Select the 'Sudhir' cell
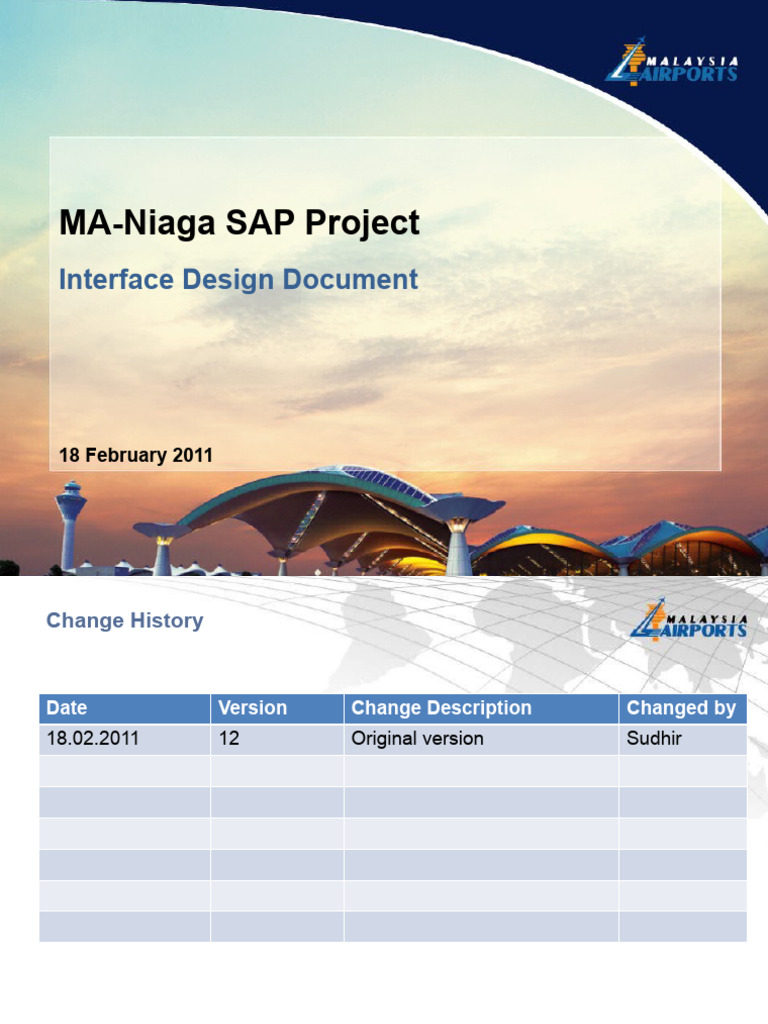 pyautogui.click(x=683, y=739)
